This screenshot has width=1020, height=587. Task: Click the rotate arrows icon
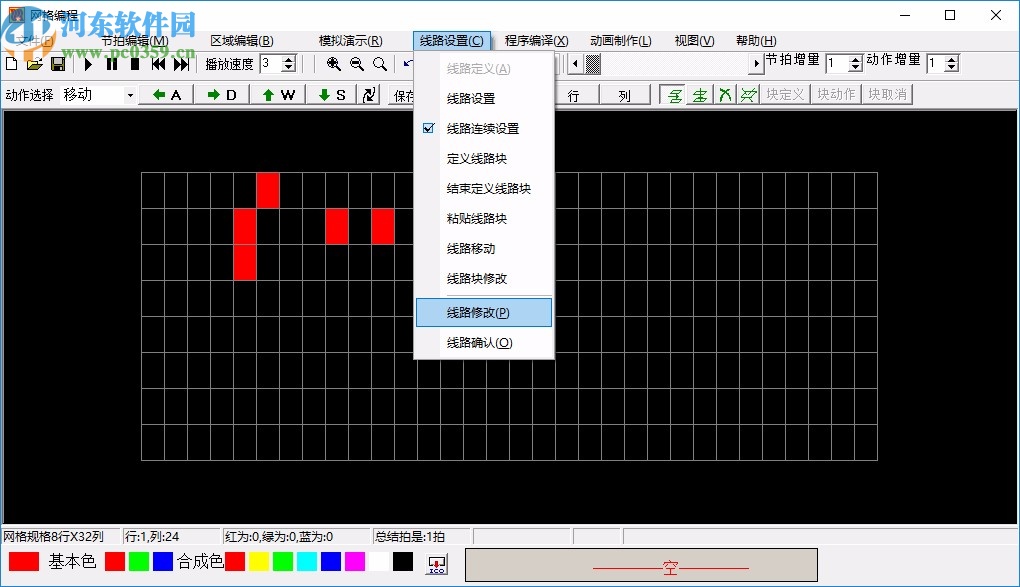(369, 95)
